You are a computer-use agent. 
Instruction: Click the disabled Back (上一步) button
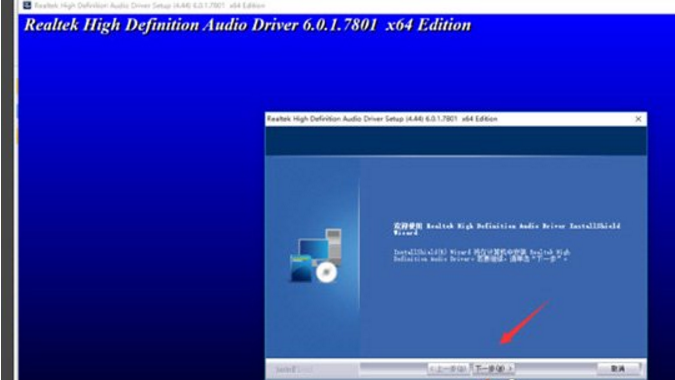[449, 369]
